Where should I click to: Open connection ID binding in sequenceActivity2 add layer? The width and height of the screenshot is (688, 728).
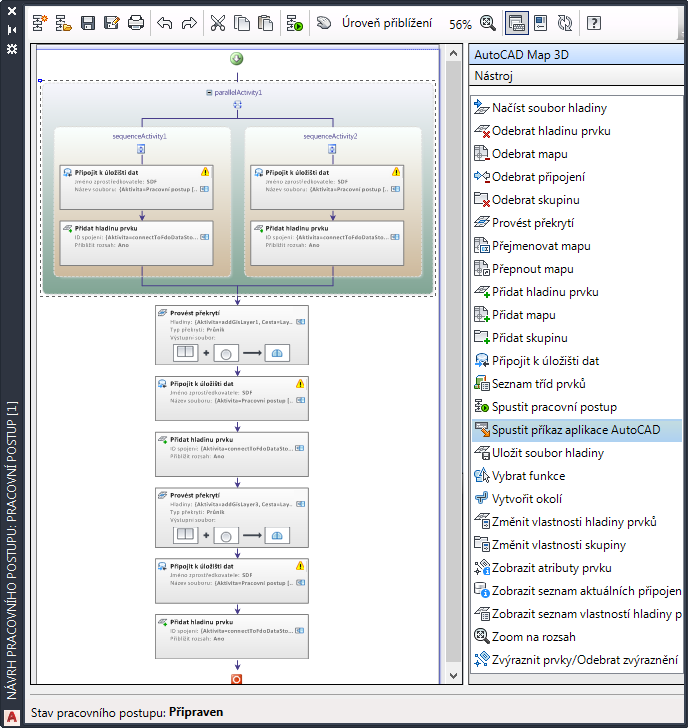[395, 237]
